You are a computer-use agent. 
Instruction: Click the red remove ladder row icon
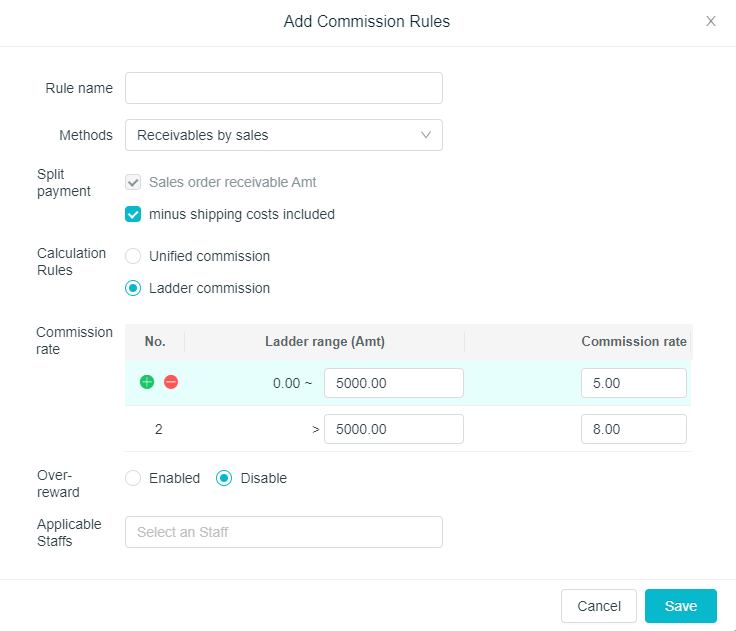coord(171,382)
